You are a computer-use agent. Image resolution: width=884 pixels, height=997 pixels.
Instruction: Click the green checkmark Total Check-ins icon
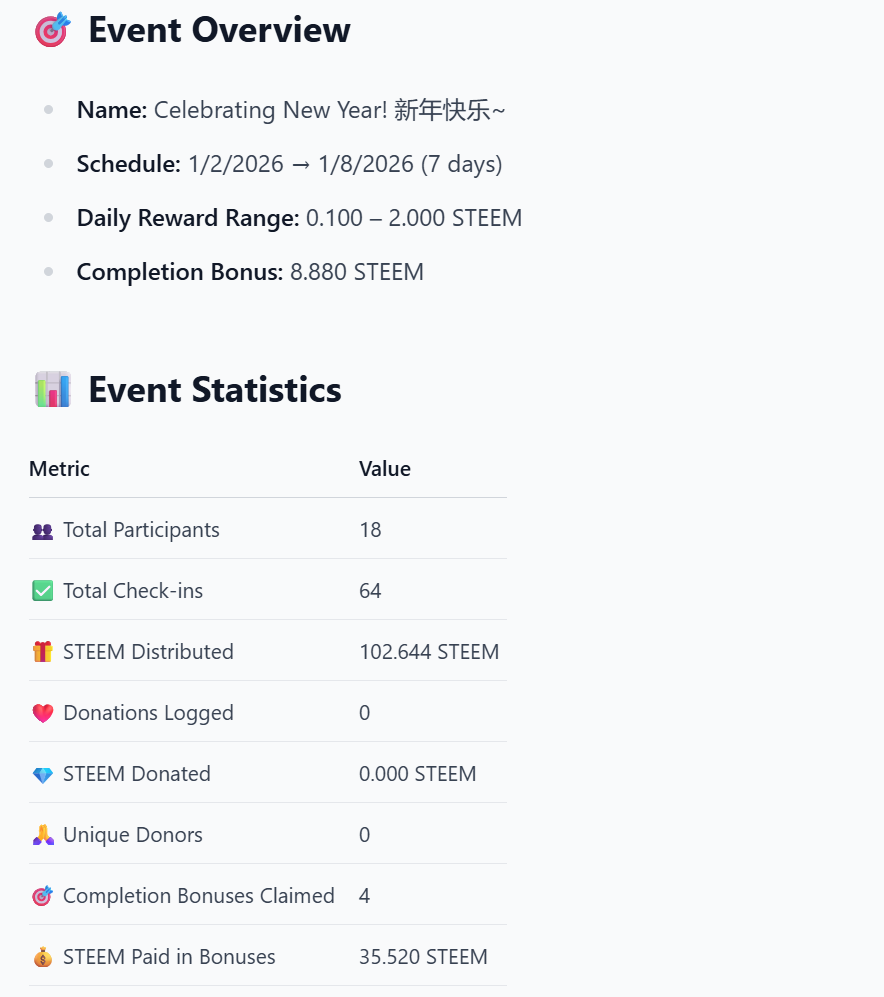(43, 591)
